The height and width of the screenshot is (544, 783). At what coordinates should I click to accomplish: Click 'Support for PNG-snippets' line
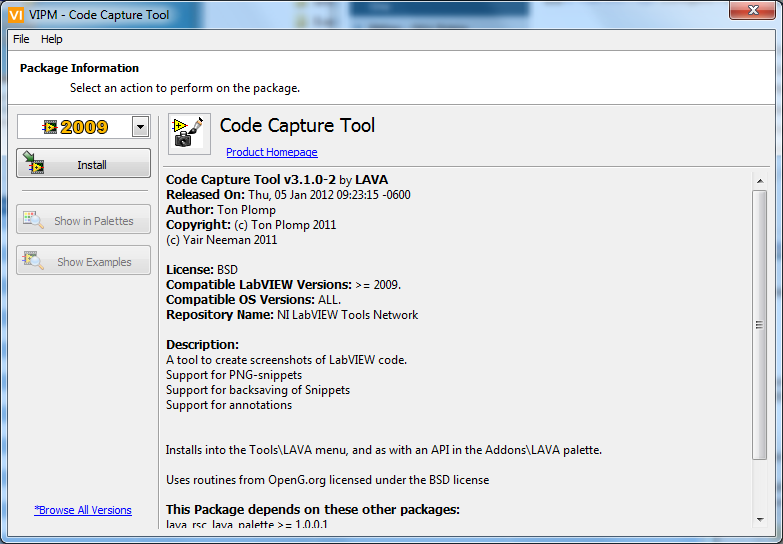coord(234,375)
